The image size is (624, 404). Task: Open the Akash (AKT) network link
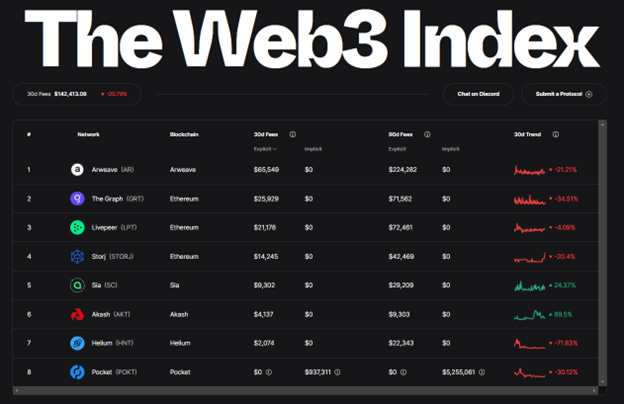[x=111, y=314]
